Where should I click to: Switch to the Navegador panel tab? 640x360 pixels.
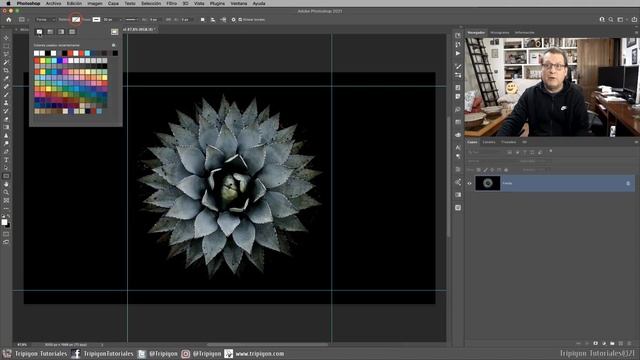click(476, 33)
